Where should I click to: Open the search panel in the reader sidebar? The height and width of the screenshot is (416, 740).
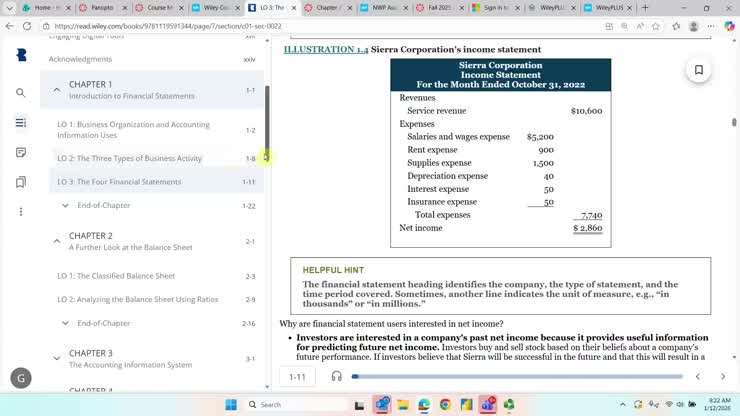[x=20, y=93]
